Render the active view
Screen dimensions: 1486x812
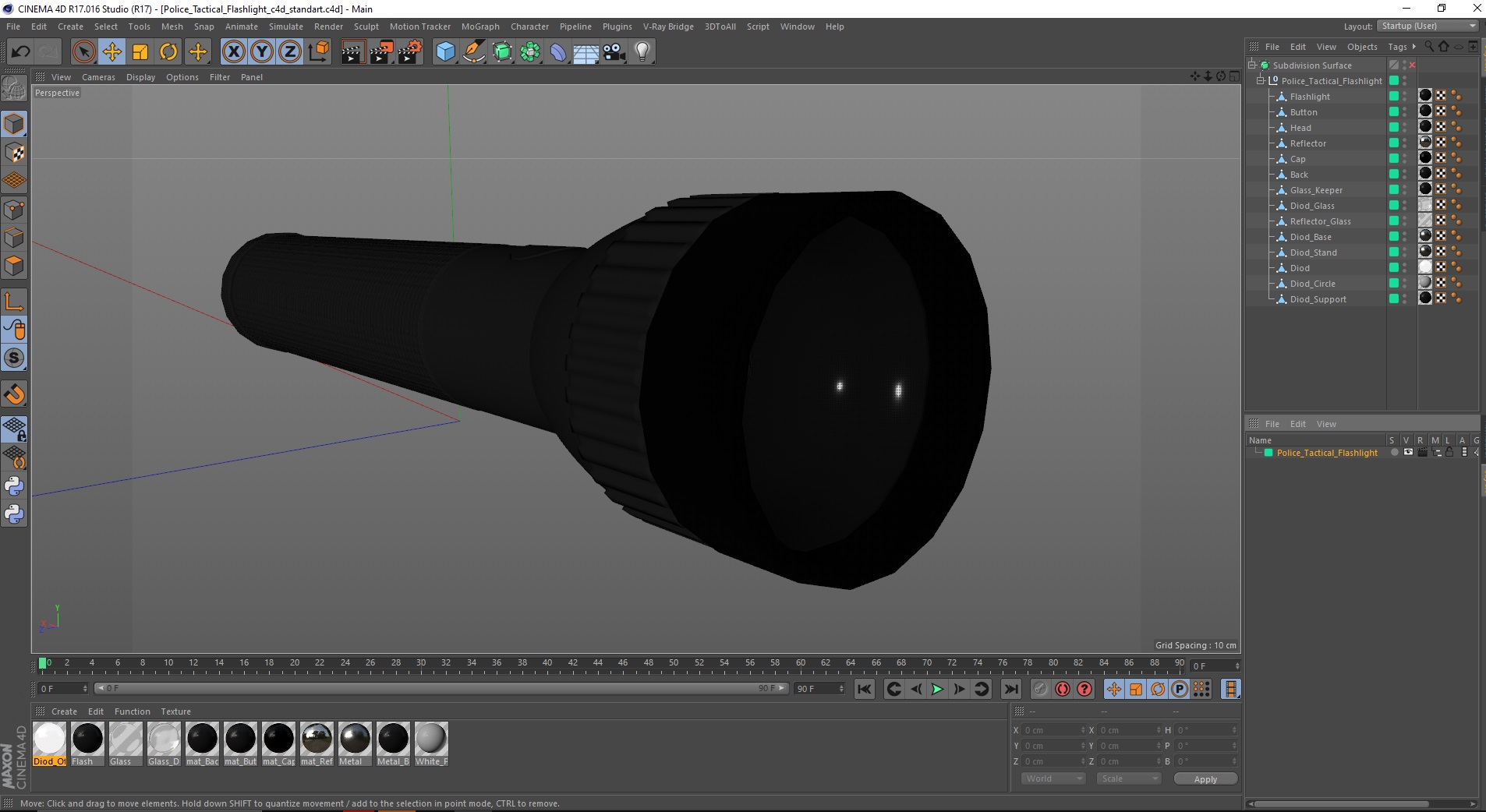pyautogui.click(x=352, y=52)
